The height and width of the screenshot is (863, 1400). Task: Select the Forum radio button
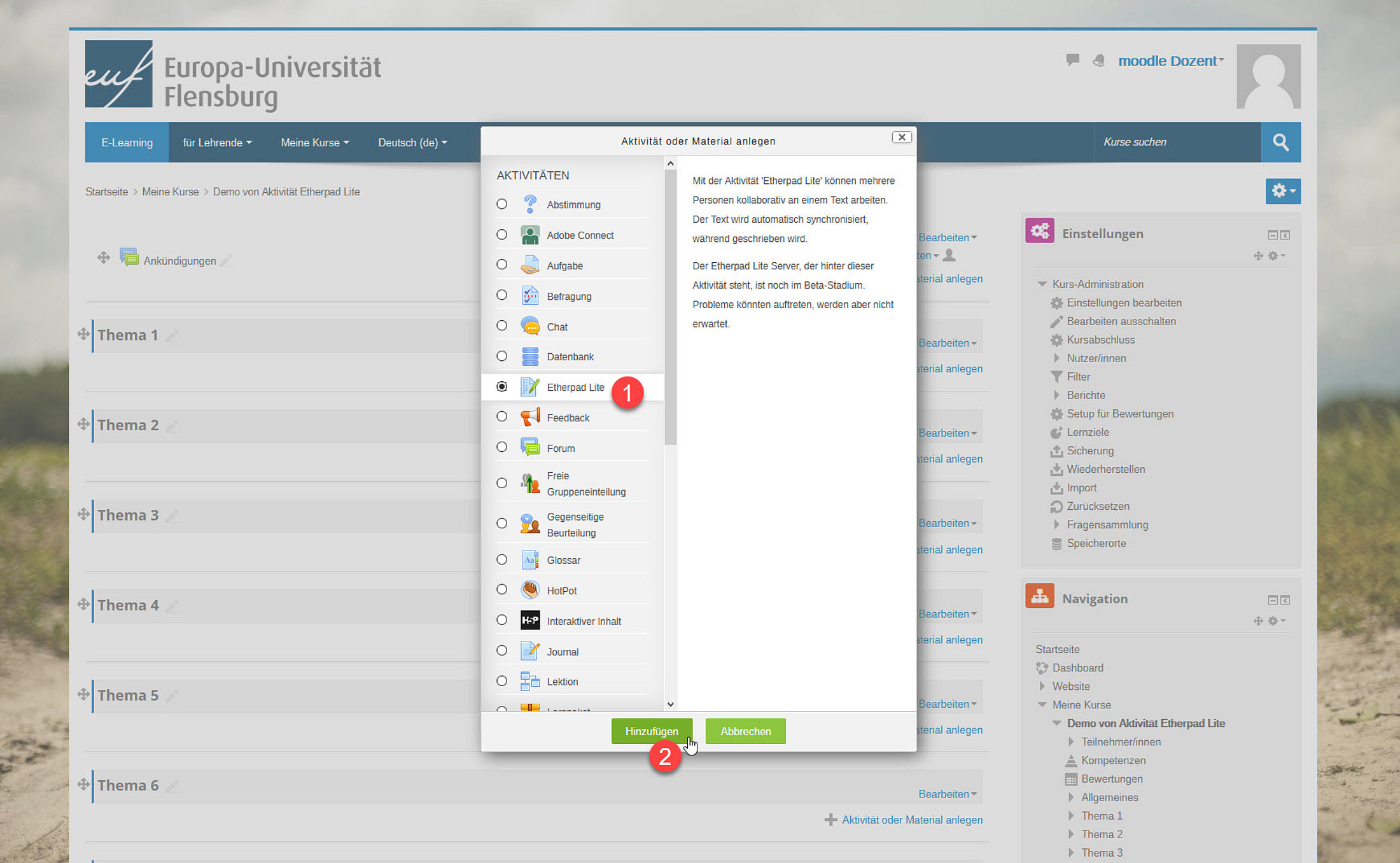coord(502,447)
